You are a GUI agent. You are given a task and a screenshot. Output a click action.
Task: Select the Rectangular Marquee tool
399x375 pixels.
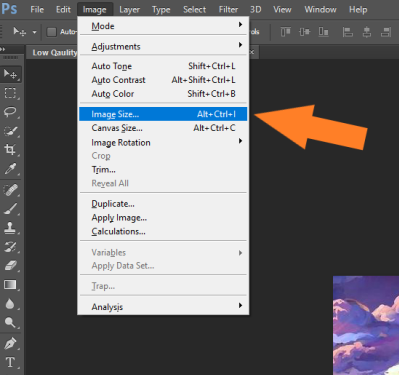tap(11, 93)
